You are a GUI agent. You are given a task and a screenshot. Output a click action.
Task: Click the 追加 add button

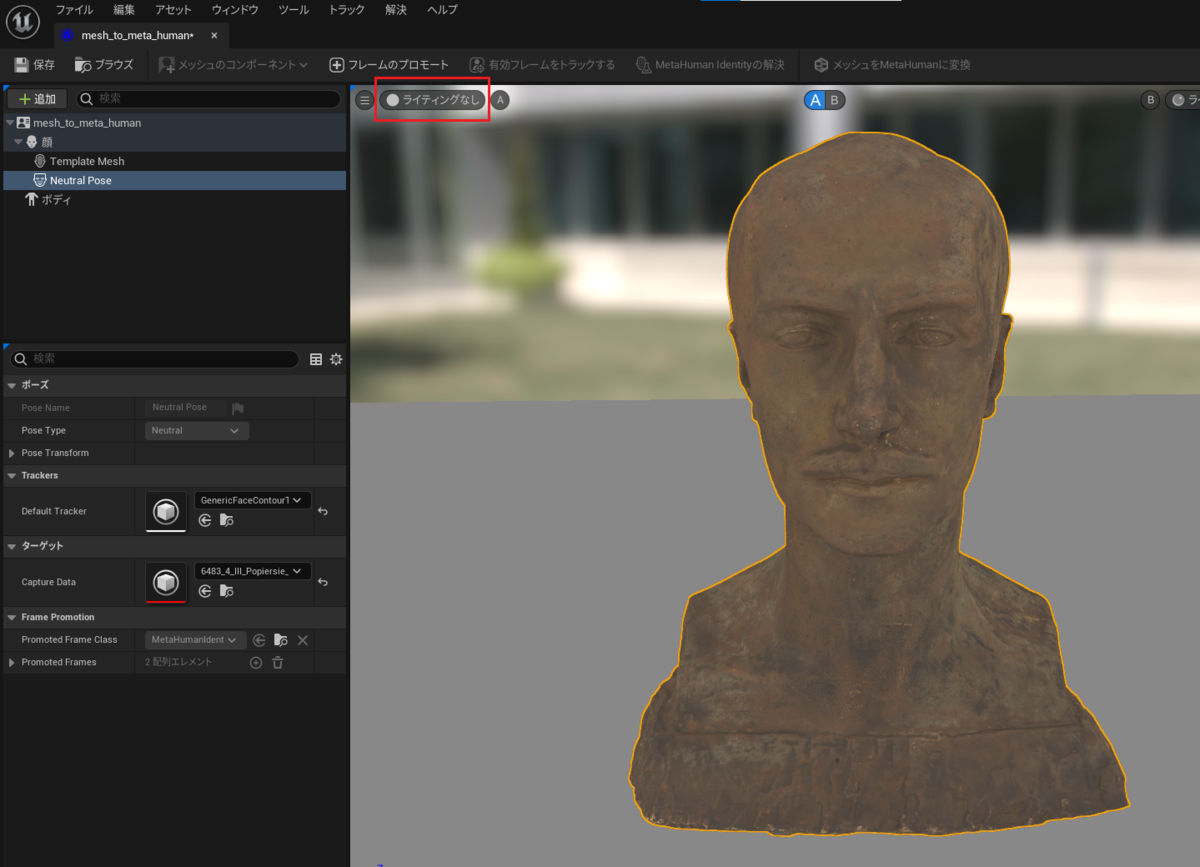pyautogui.click(x=37, y=99)
